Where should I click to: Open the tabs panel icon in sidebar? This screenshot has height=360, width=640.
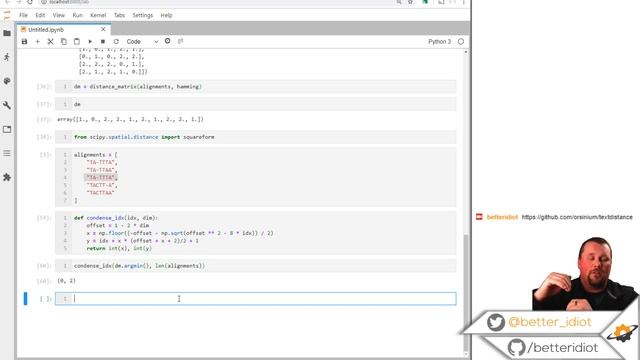click(x=7, y=129)
